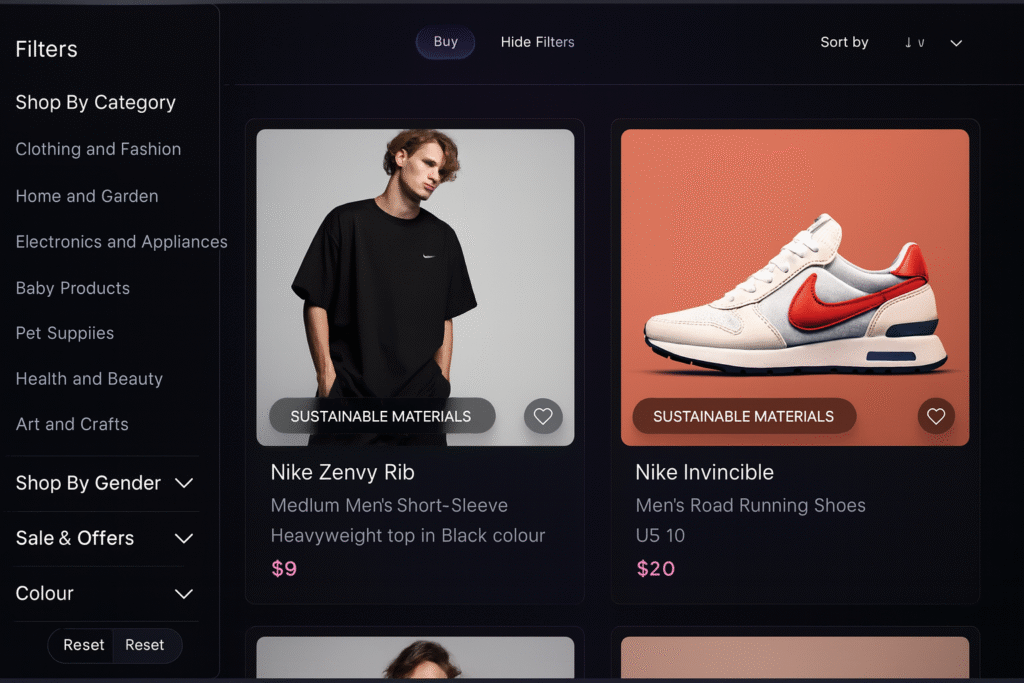Viewport: 1024px width, 683px height.
Task: Select the Buy pill tab
Action: click(x=446, y=42)
